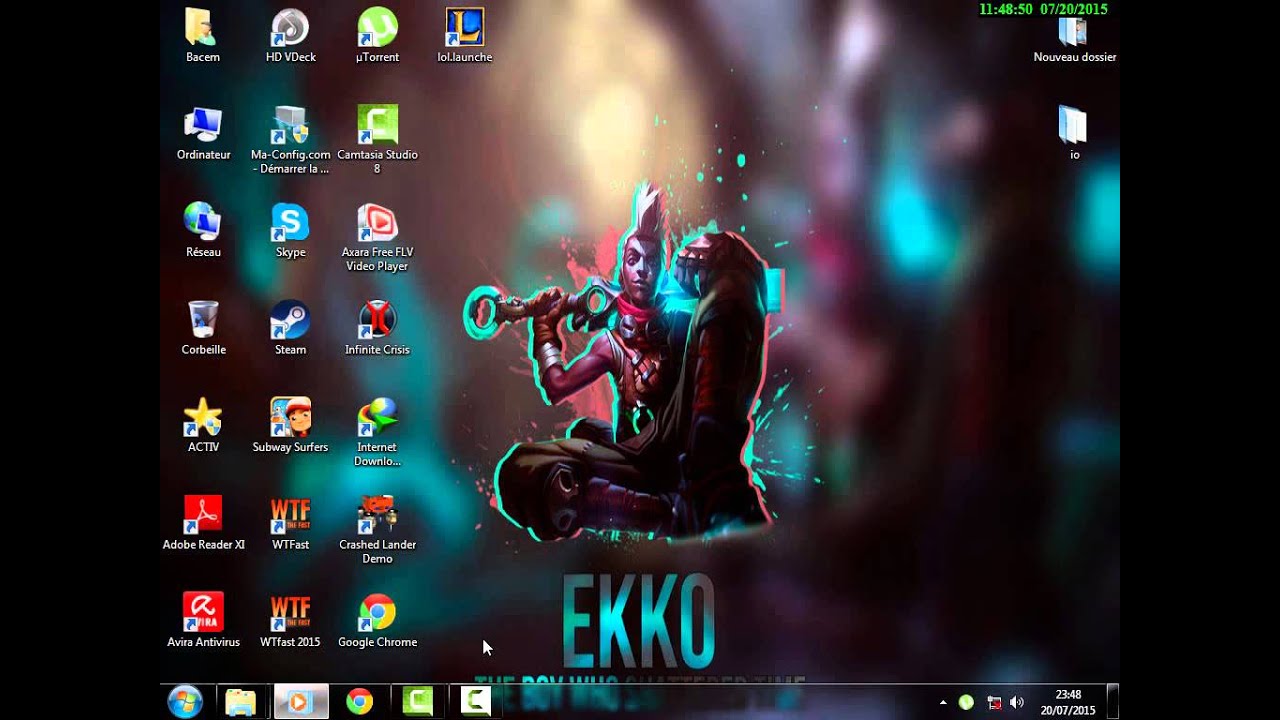Open the Windows Start menu
This screenshot has height=720, width=1280.
(x=185, y=702)
